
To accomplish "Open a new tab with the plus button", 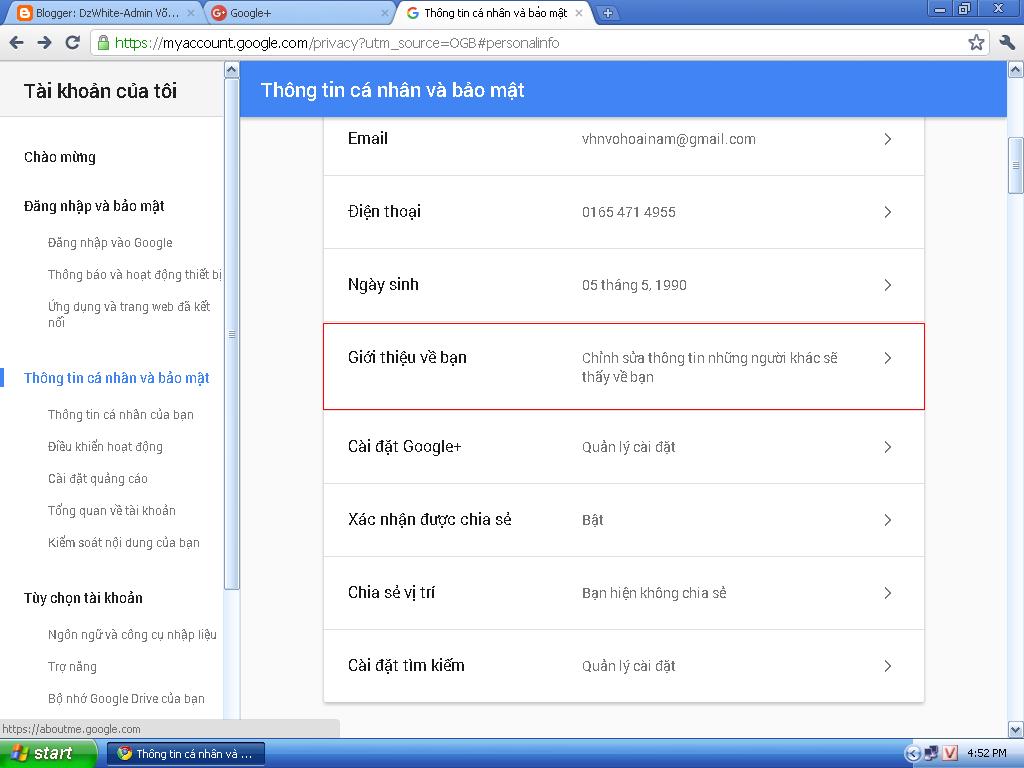I will (607, 13).
